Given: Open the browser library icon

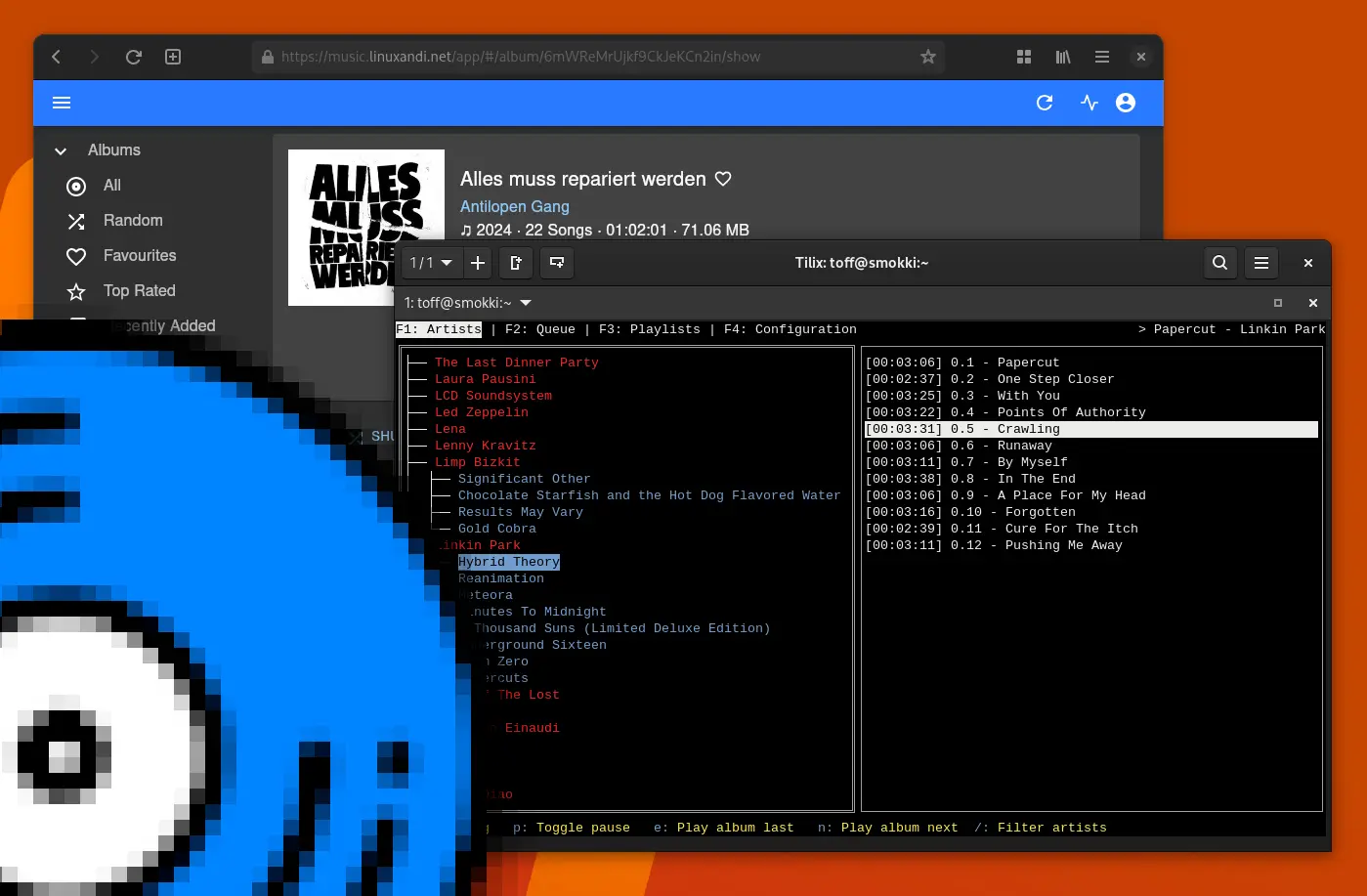Looking at the screenshot, I should coord(1063,57).
